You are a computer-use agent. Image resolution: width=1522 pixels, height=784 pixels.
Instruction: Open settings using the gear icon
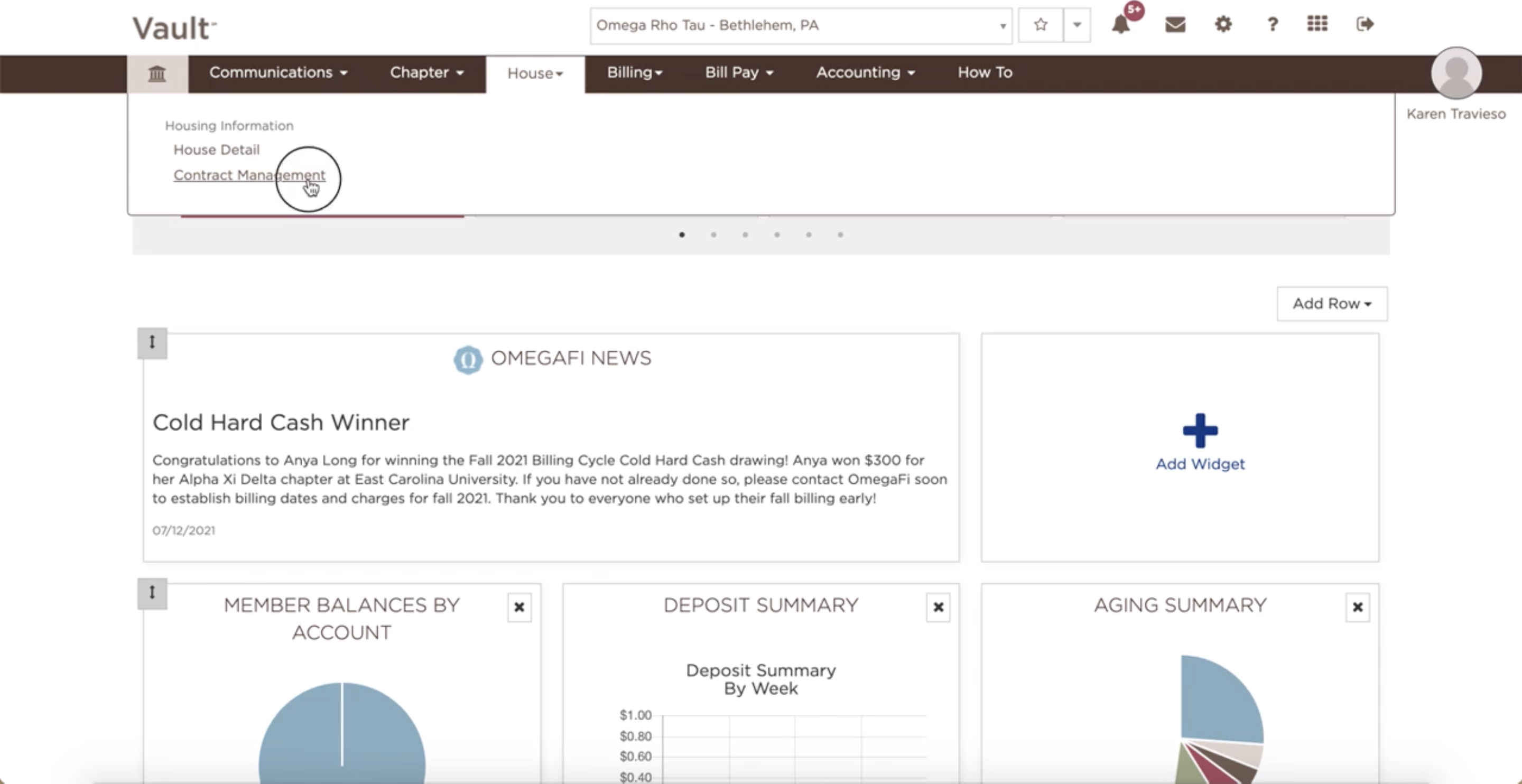[x=1223, y=25]
